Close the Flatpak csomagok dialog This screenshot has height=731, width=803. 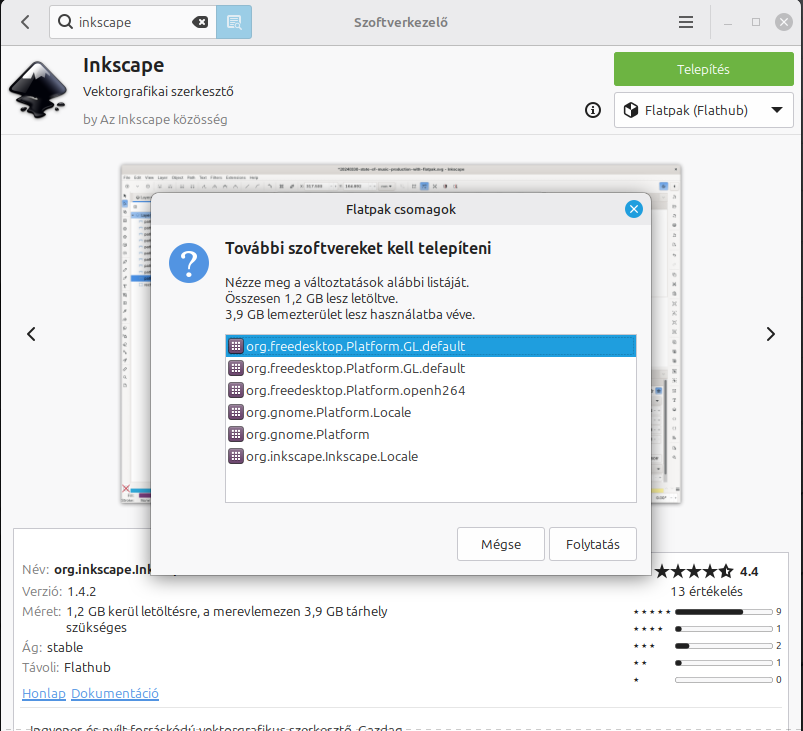[x=633, y=209]
